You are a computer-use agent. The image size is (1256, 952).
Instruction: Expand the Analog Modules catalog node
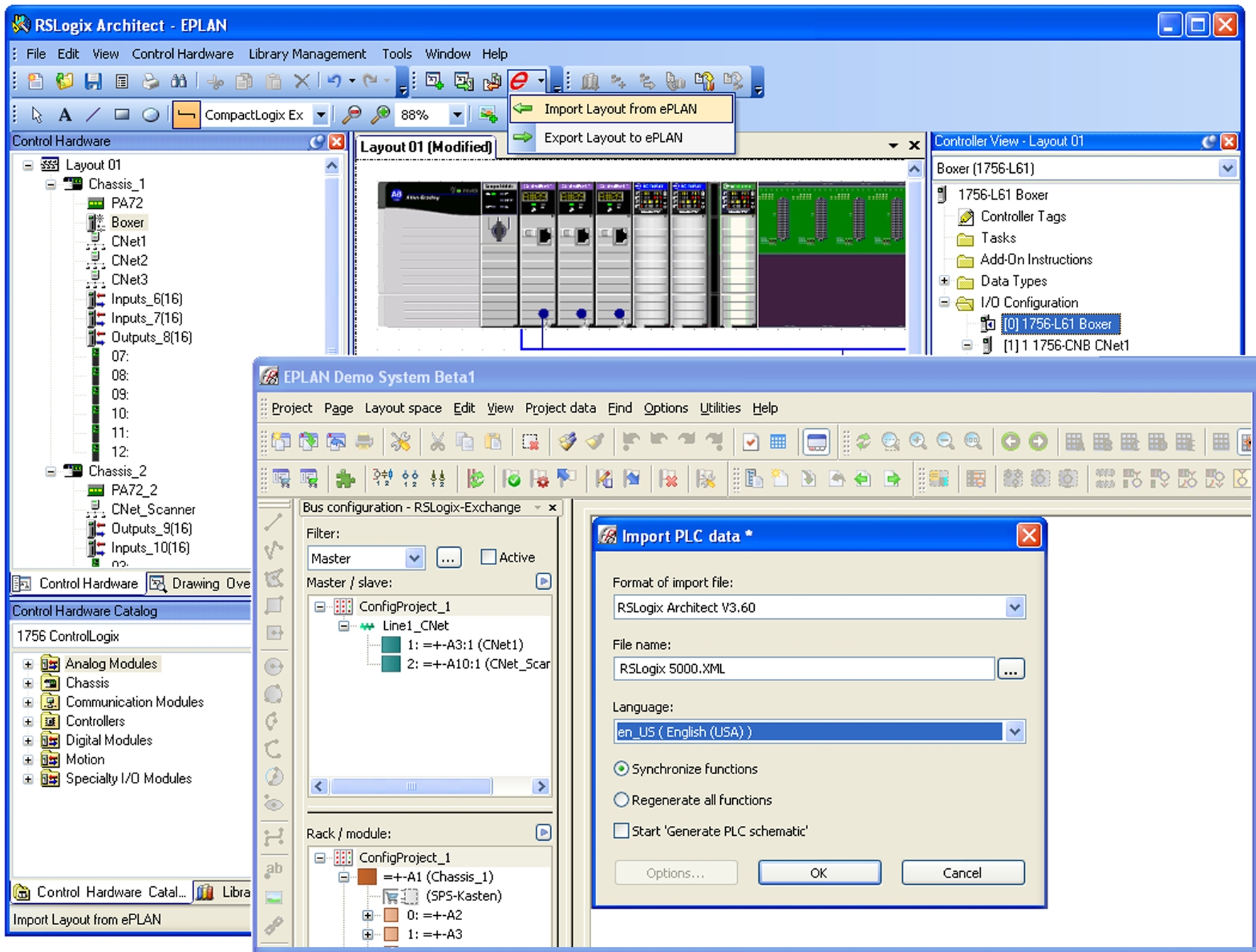point(28,664)
